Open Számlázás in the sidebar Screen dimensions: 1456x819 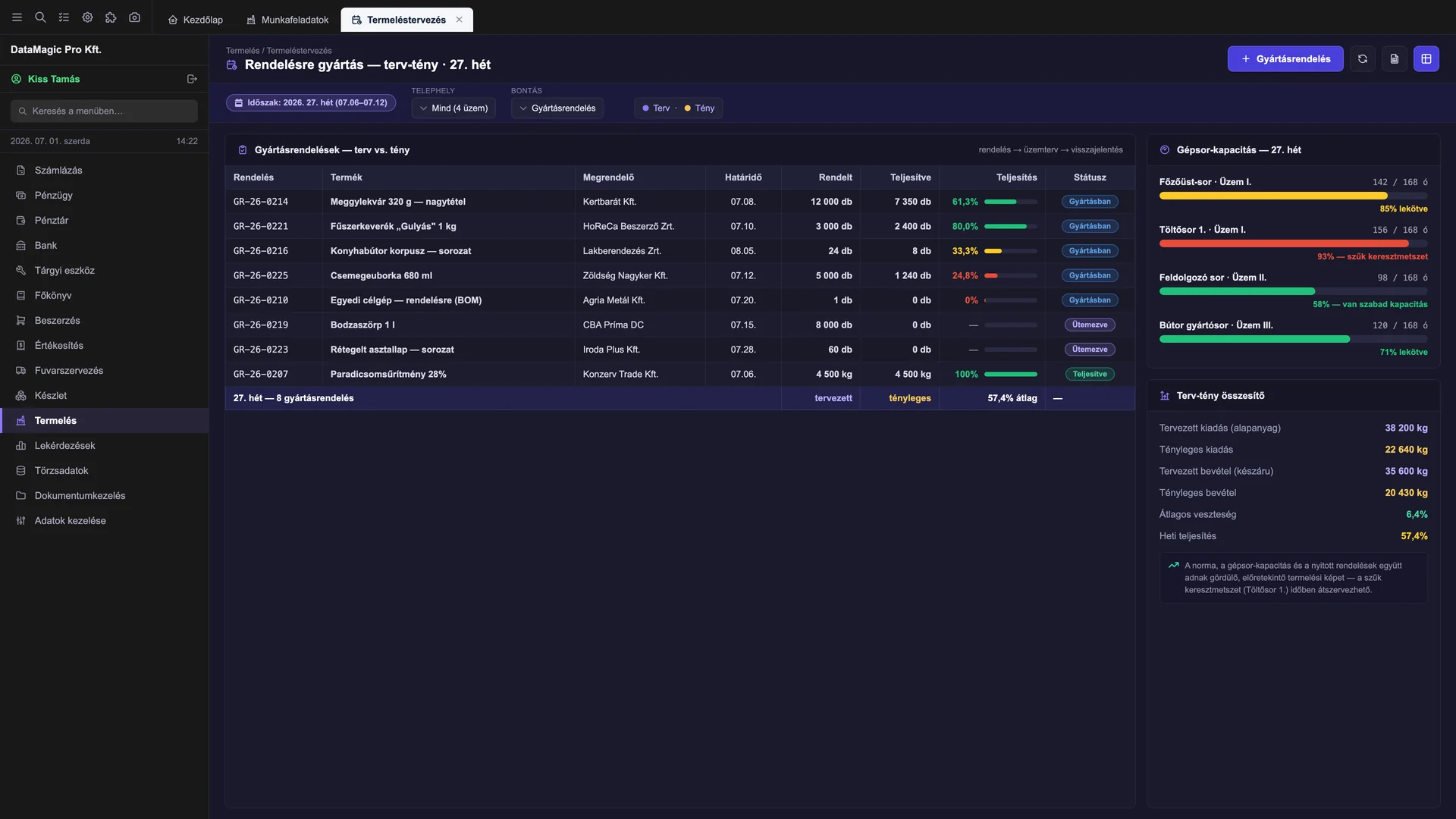point(105,171)
